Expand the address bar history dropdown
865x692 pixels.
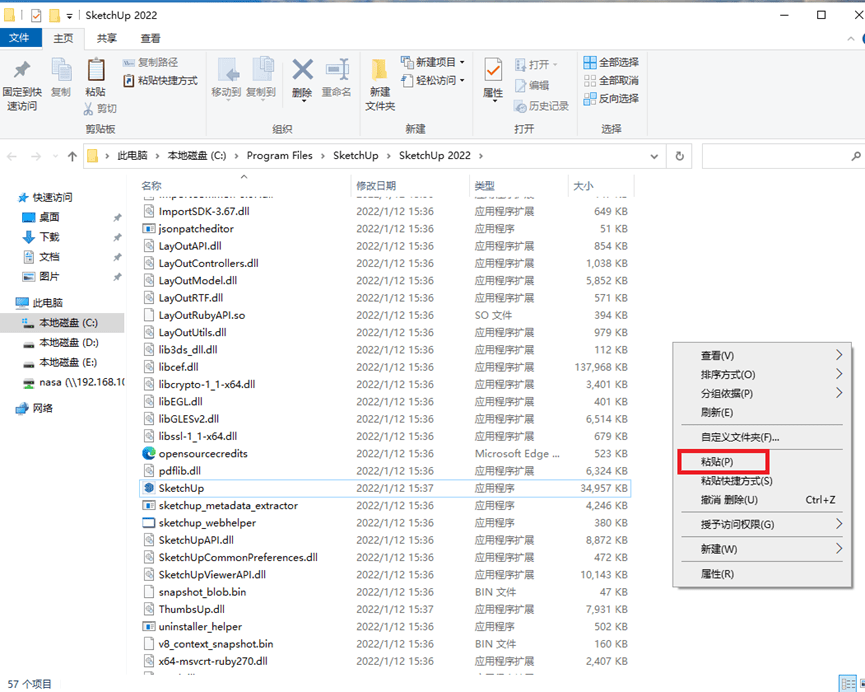pyautogui.click(x=654, y=156)
